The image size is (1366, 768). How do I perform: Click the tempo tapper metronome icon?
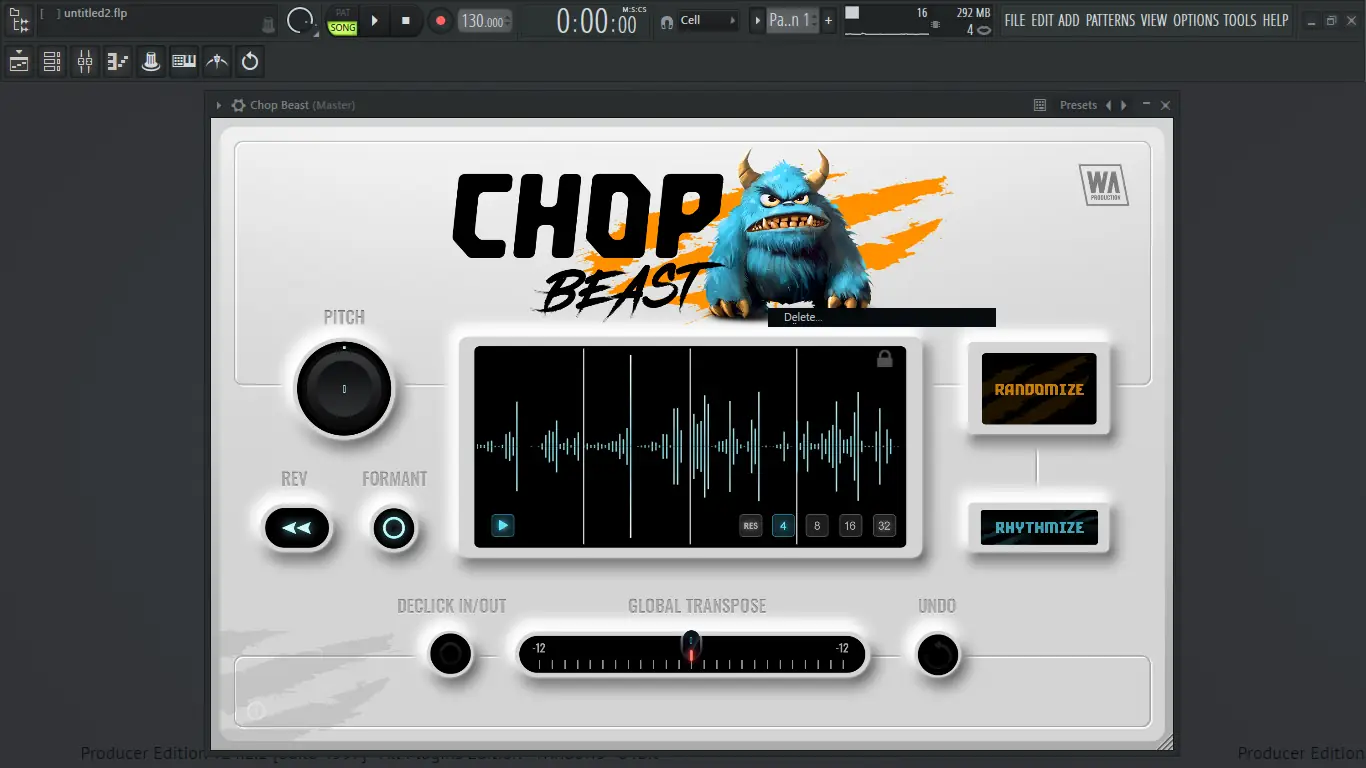217,62
